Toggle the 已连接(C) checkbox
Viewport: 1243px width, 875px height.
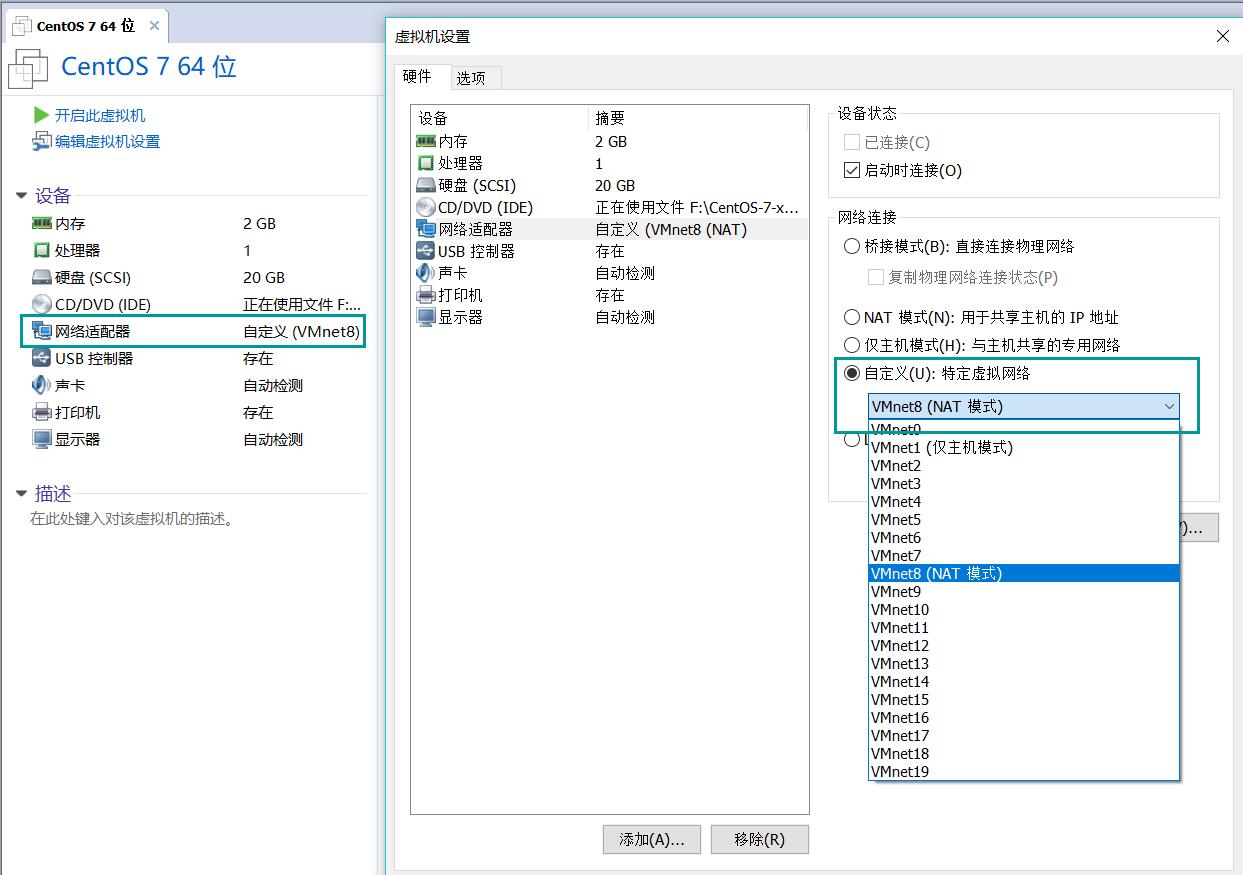pyautogui.click(x=852, y=143)
